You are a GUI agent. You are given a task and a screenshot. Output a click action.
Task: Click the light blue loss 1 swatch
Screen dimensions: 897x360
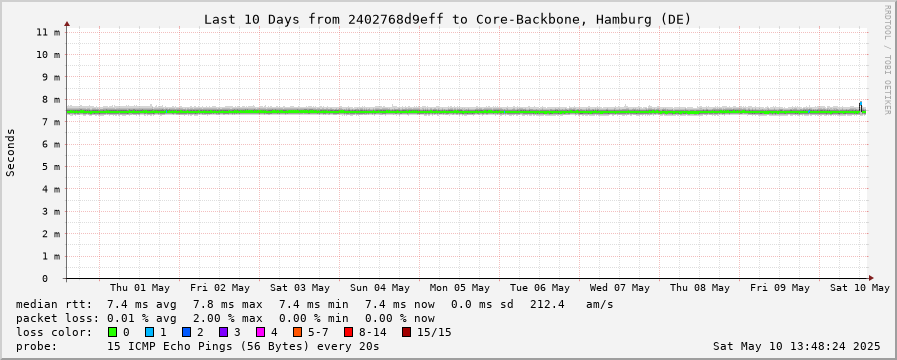click(x=149, y=332)
